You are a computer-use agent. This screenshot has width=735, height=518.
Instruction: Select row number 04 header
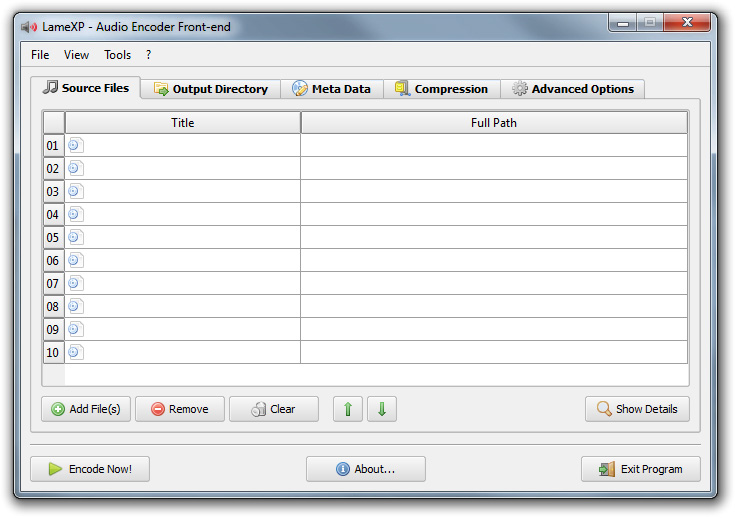tap(53, 214)
